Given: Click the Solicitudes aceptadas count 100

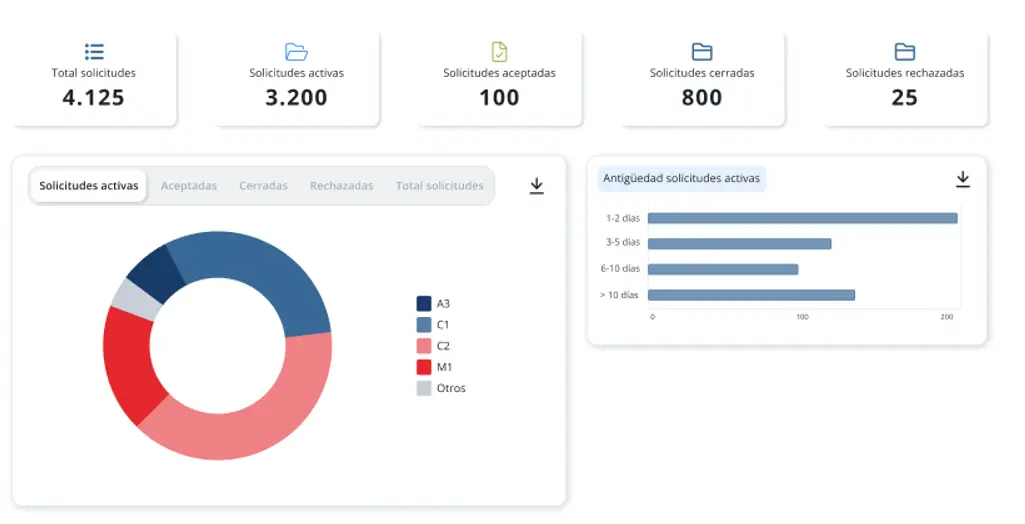Looking at the screenshot, I should pos(499,98).
